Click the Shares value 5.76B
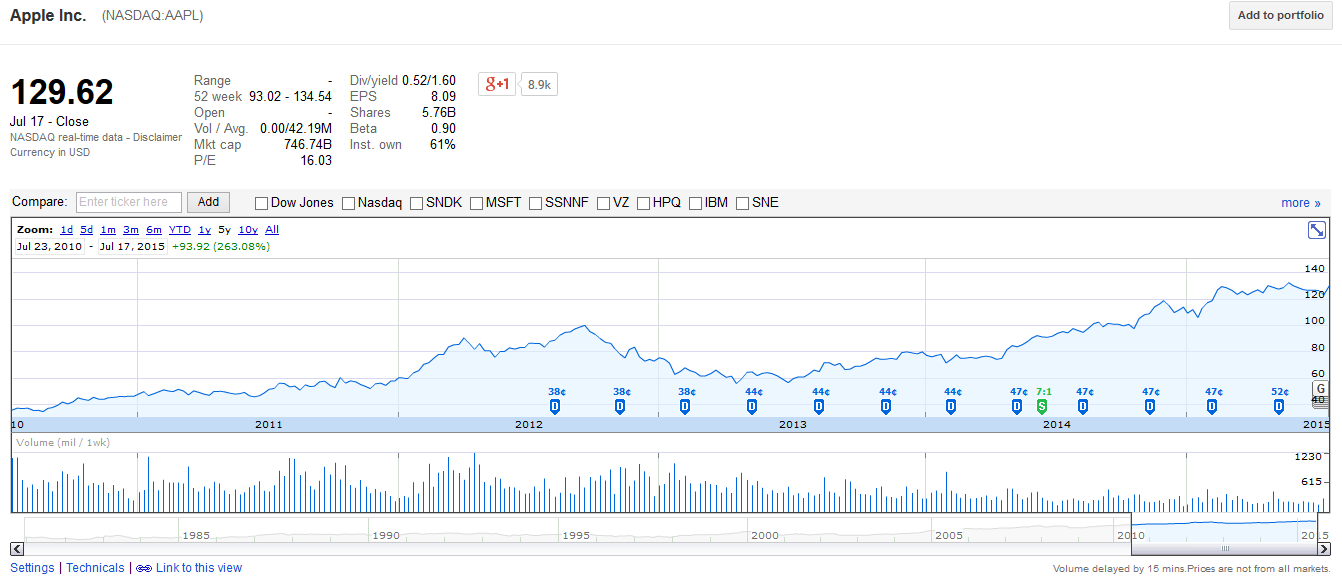 coord(439,113)
